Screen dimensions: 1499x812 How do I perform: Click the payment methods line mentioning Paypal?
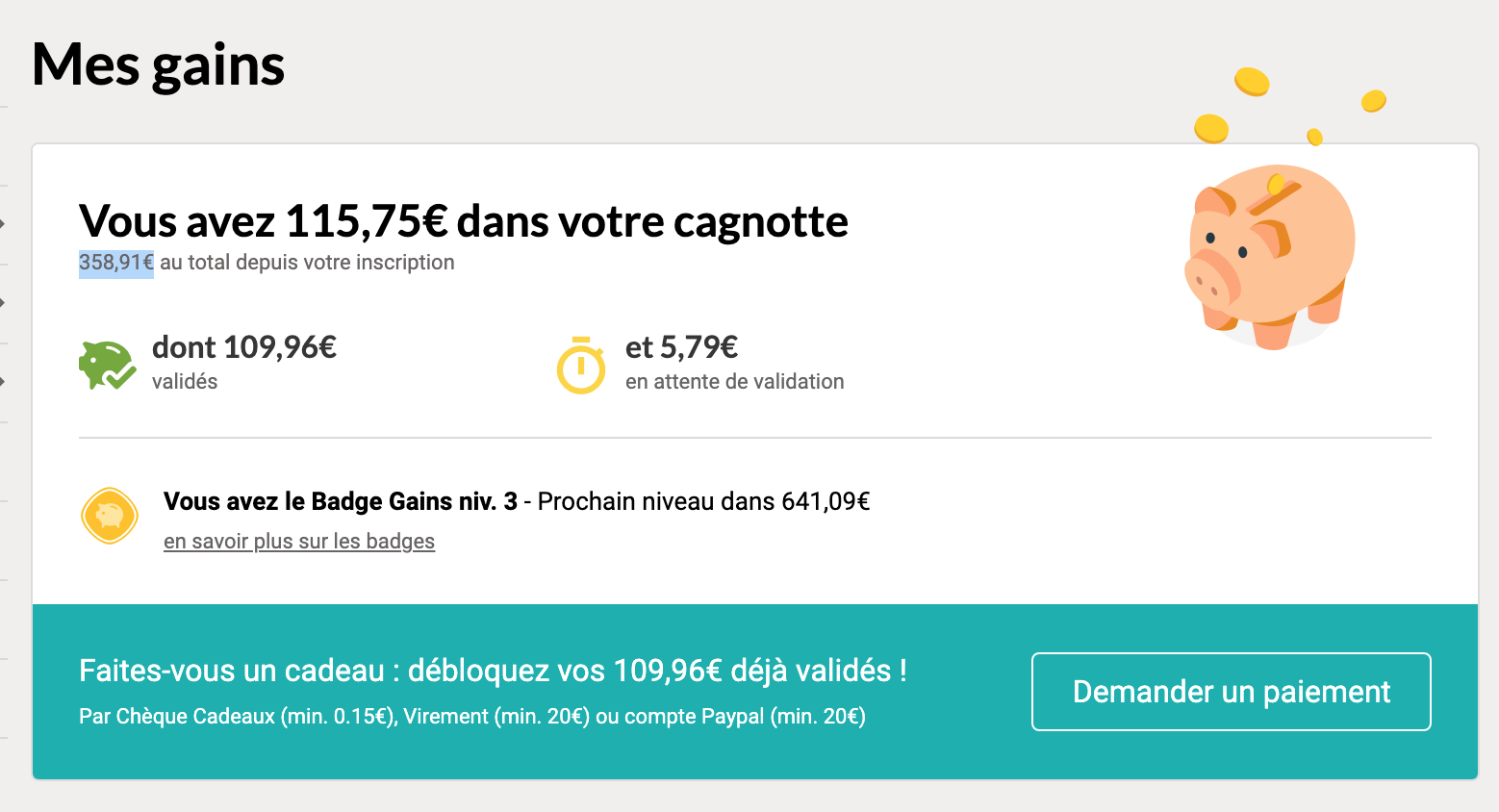pyautogui.click(x=471, y=717)
